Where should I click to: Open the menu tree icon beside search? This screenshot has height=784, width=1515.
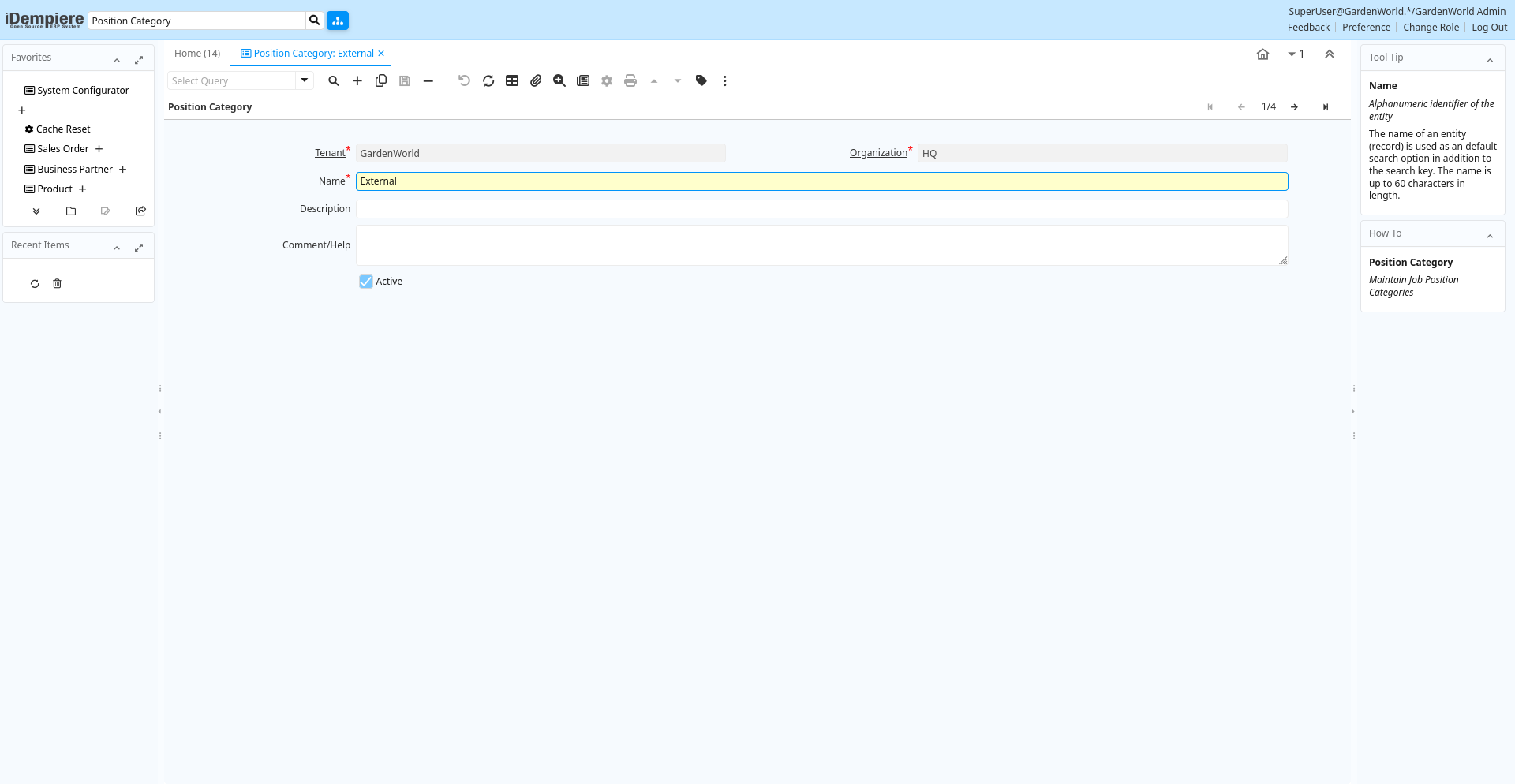point(338,21)
